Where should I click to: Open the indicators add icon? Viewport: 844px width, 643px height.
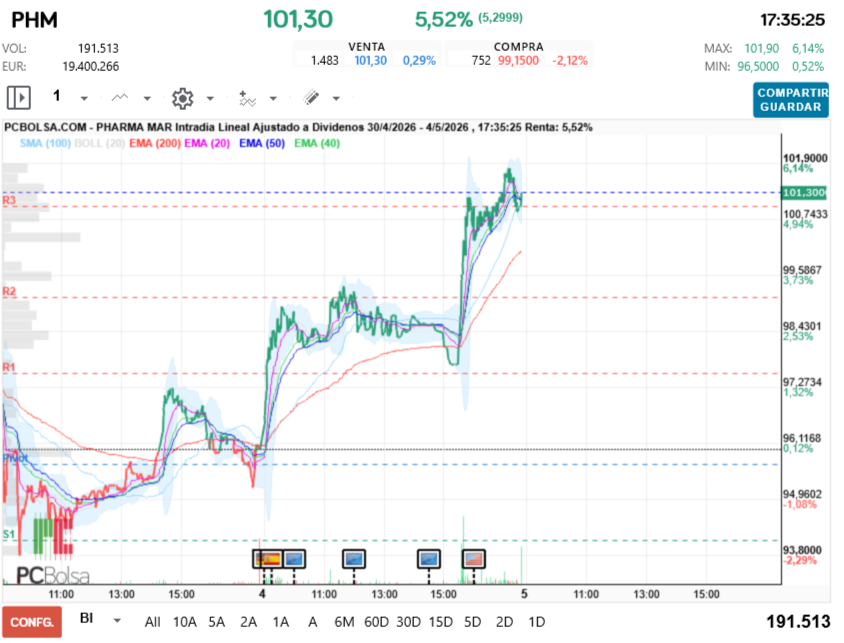pos(247,98)
